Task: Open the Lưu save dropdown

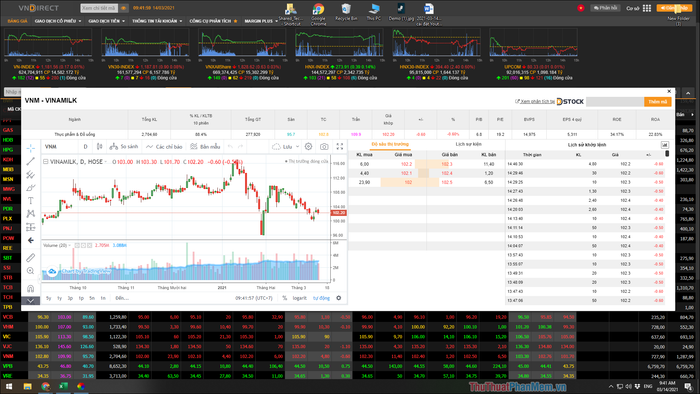Action: pos(286,146)
